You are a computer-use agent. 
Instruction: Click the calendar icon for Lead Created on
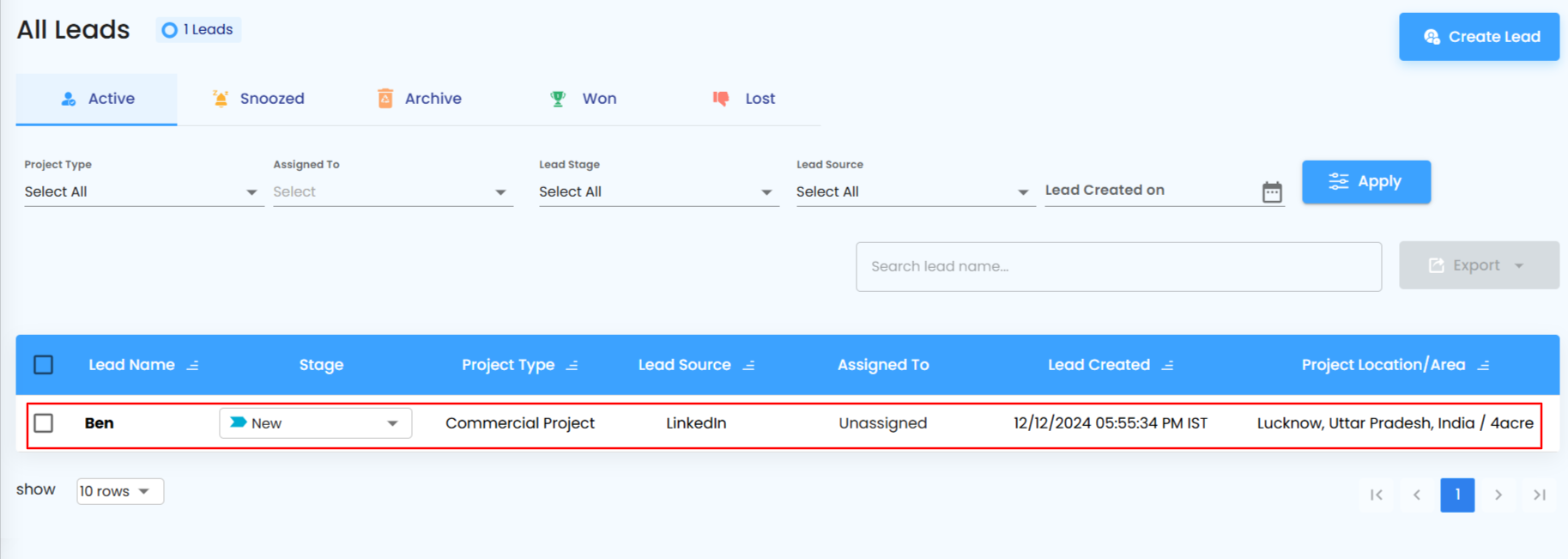point(1271,191)
